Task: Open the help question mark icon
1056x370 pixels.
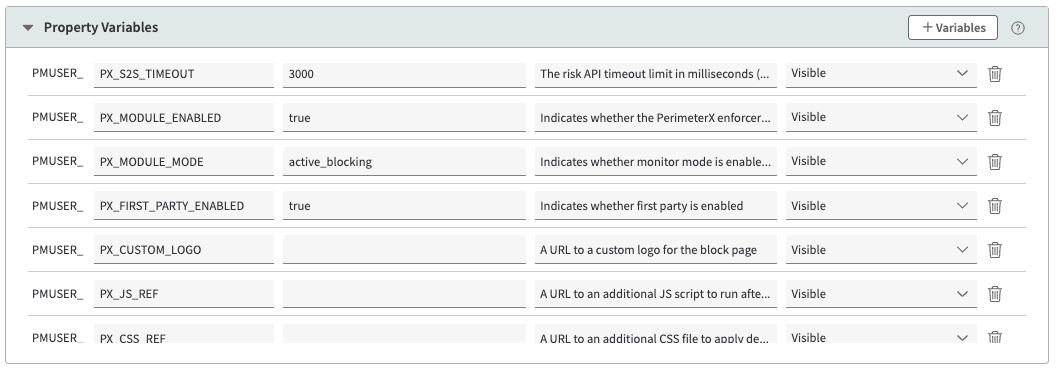Action: coord(1018,28)
